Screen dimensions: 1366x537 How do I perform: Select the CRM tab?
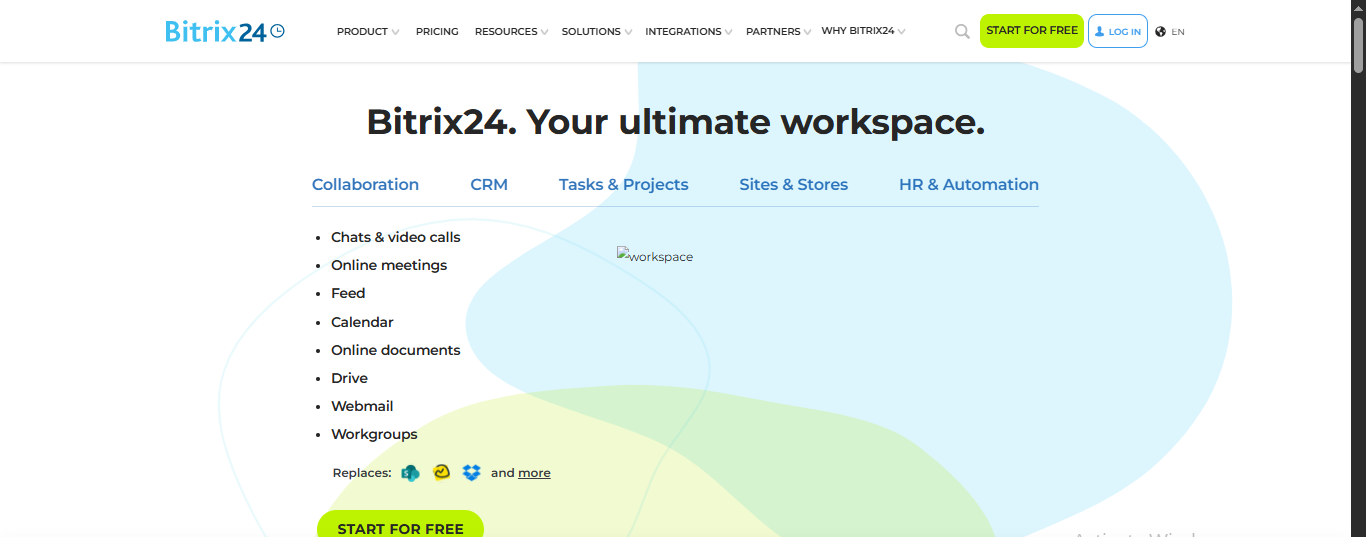click(x=489, y=185)
